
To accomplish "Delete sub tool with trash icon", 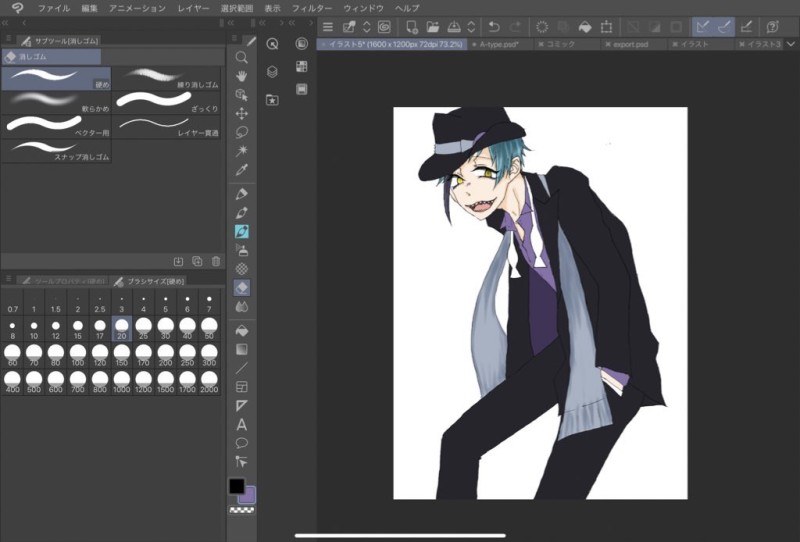I will tap(215, 261).
